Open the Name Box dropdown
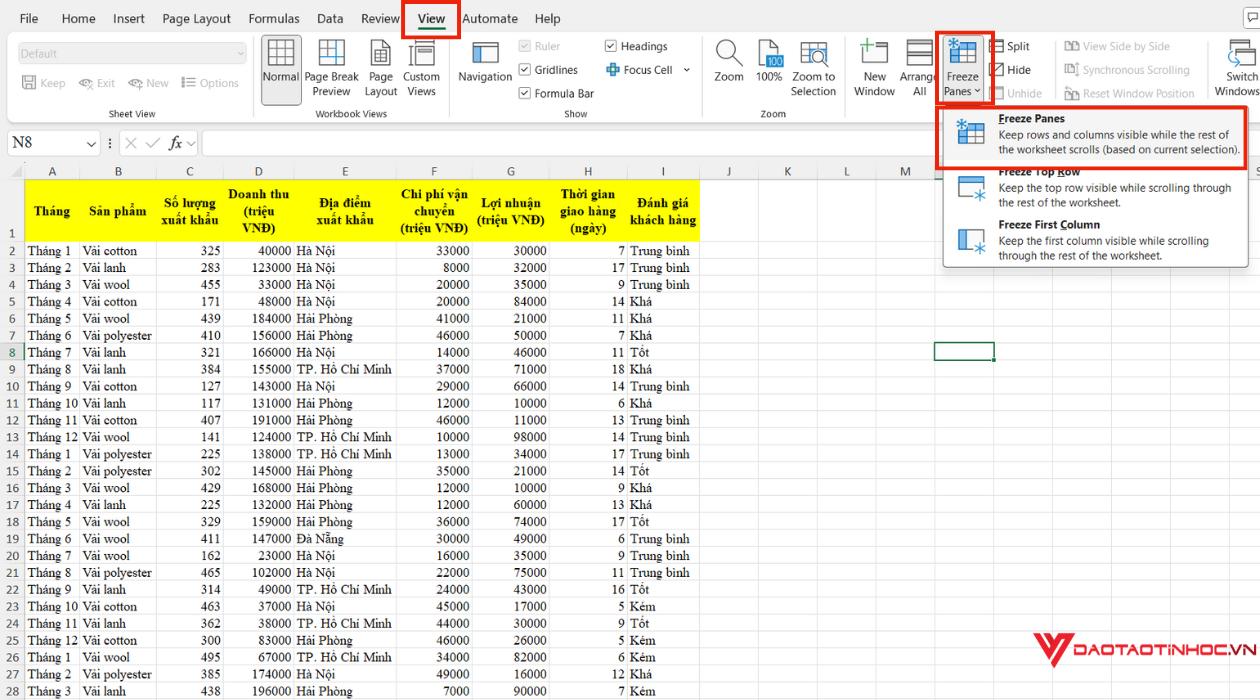The height and width of the screenshot is (700, 1260). [x=91, y=144]
